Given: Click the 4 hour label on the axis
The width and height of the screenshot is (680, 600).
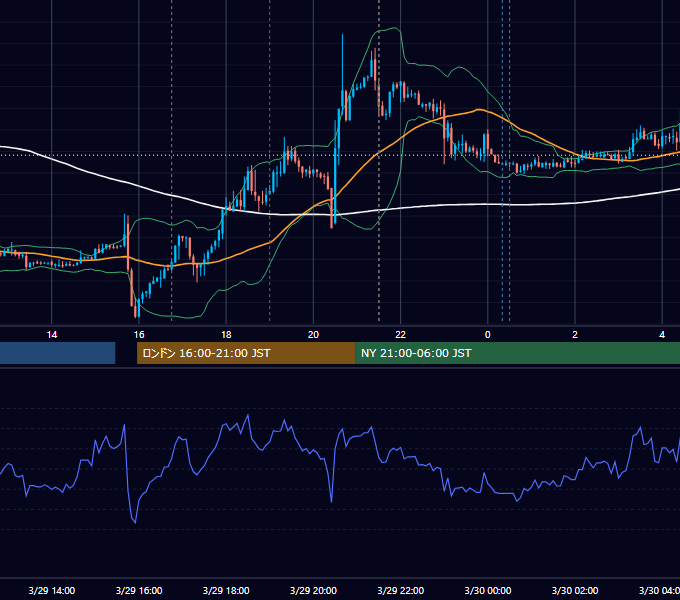Looking at the screenshot, I should pyautogui.click(x=662, y=335).
